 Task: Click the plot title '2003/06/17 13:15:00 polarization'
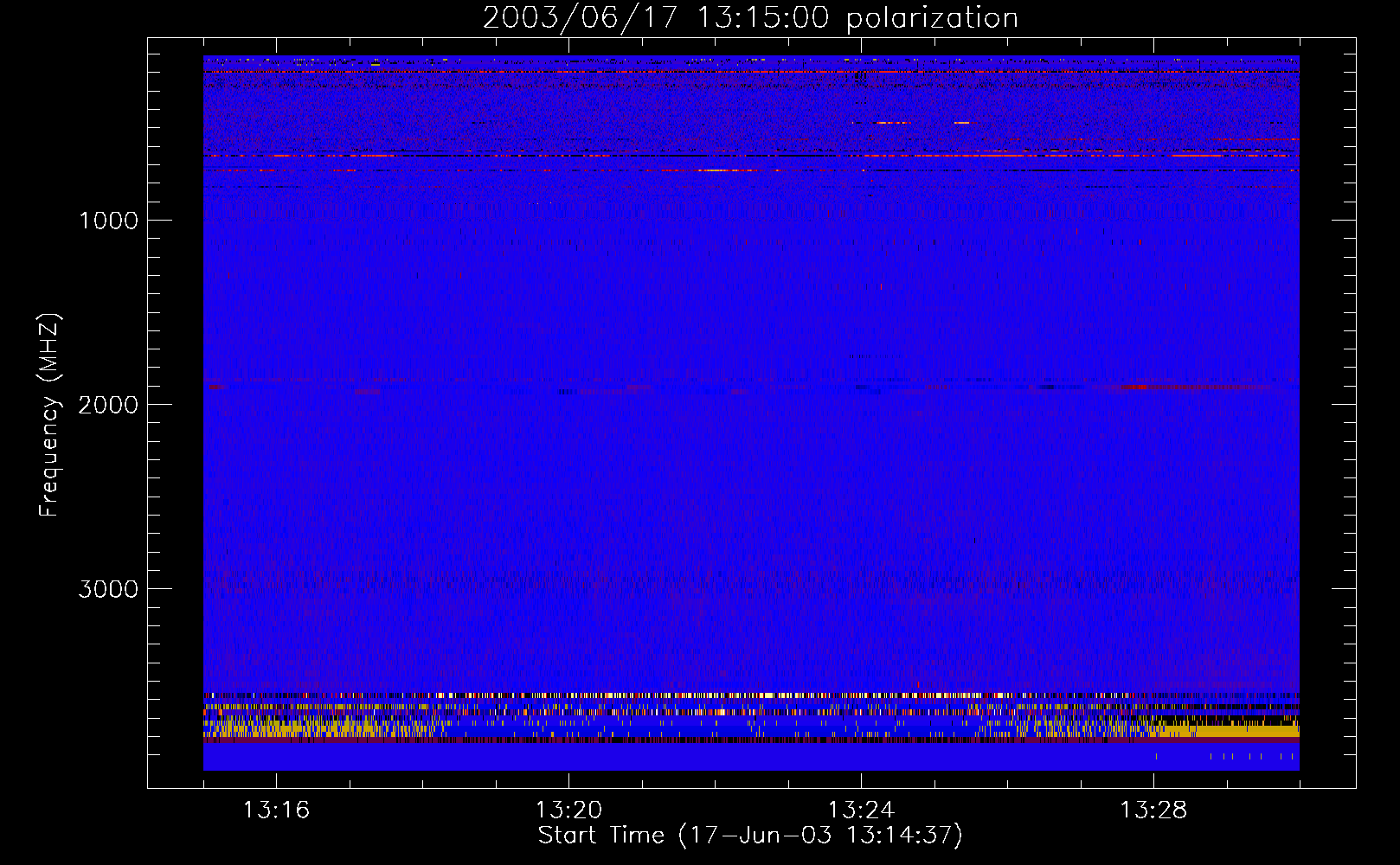(750, 18)
